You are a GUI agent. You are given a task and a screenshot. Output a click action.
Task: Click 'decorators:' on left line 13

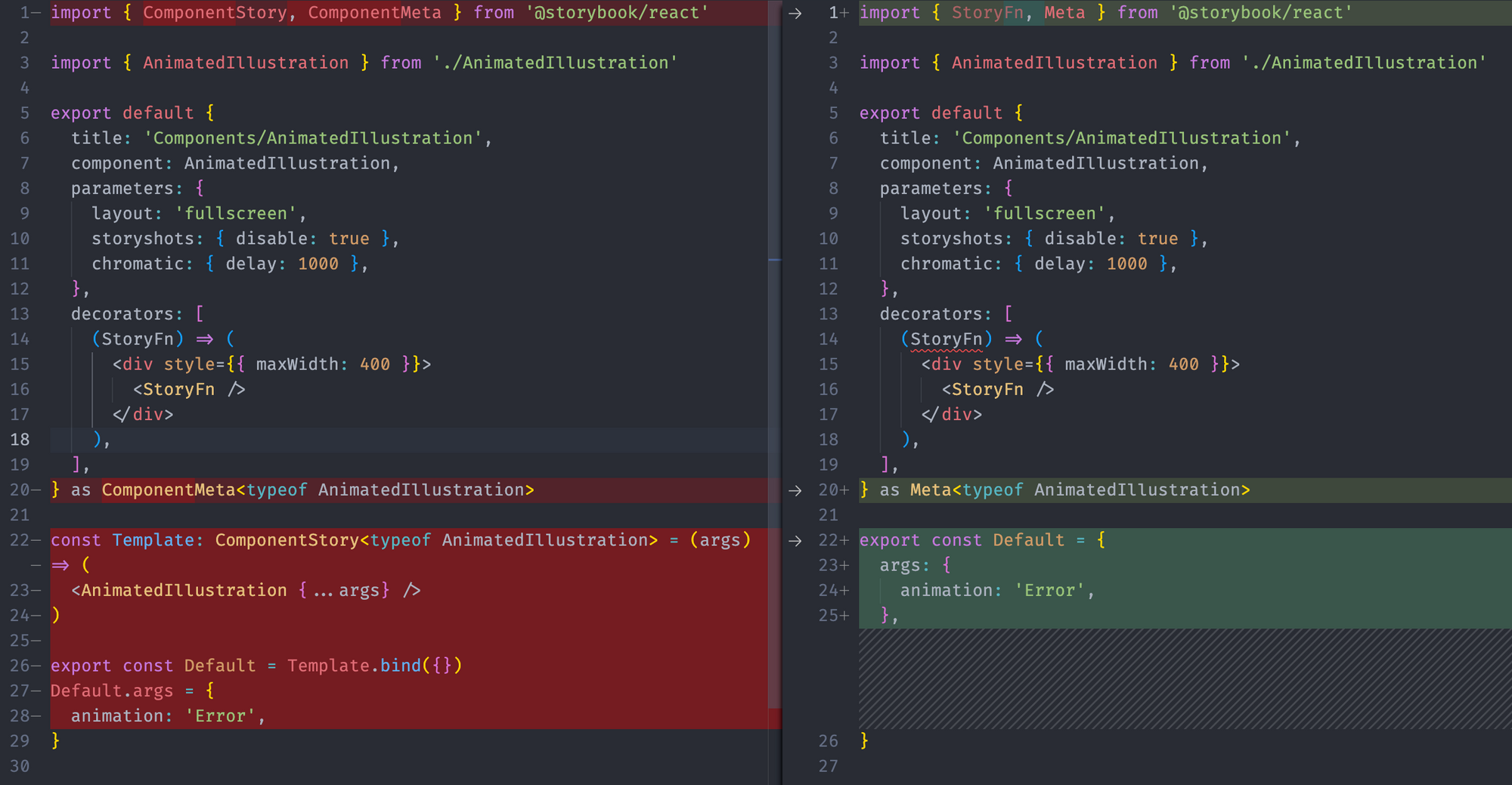(x=127, y=314)
